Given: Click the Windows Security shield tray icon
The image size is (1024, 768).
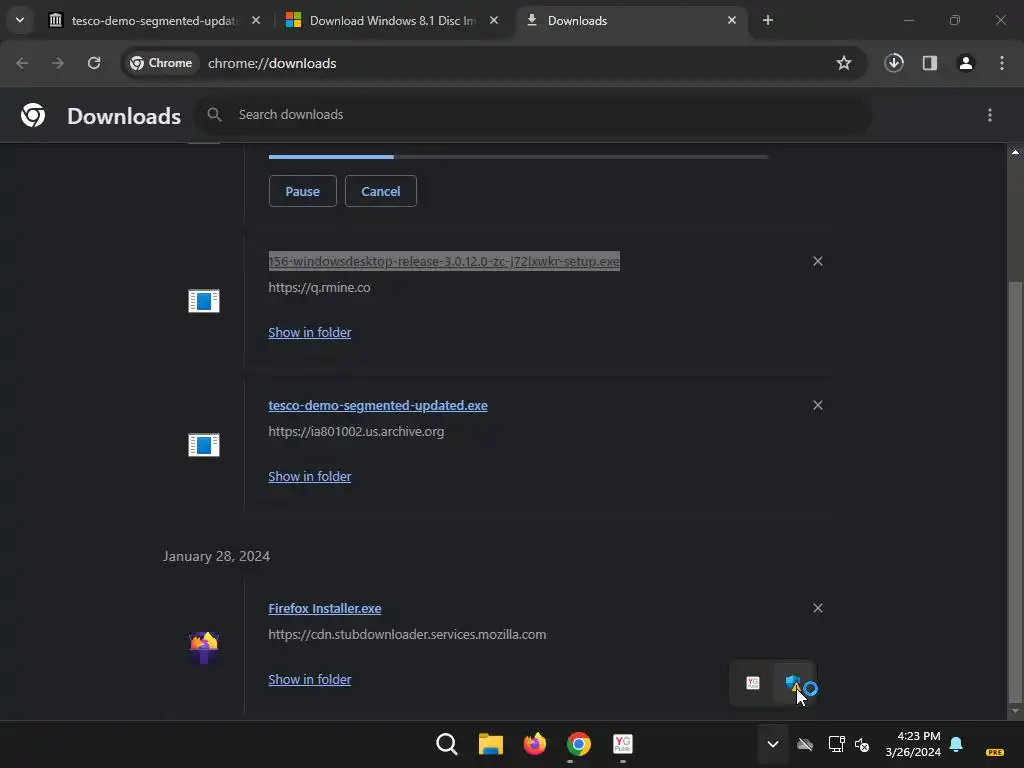Looking at the screenshot, I should pyautogui.click(x=793, y=683).
